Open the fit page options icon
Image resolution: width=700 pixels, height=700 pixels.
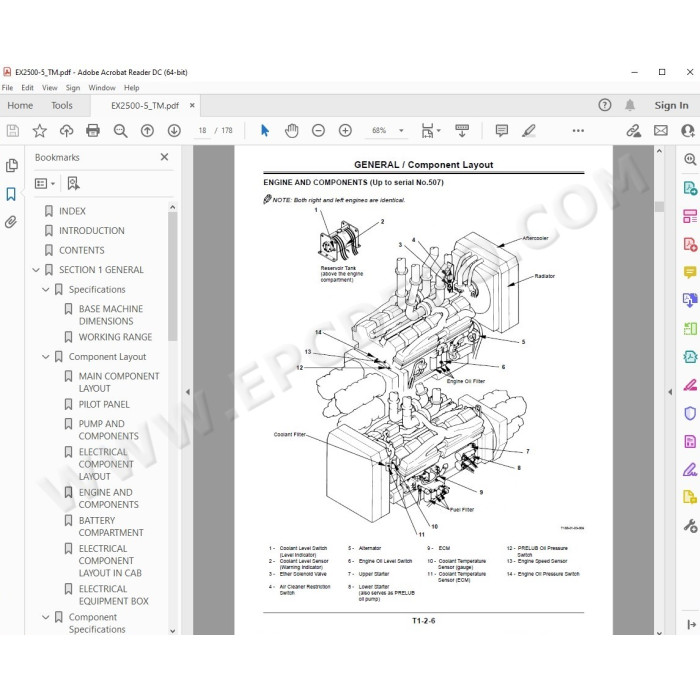click(430, 131)
